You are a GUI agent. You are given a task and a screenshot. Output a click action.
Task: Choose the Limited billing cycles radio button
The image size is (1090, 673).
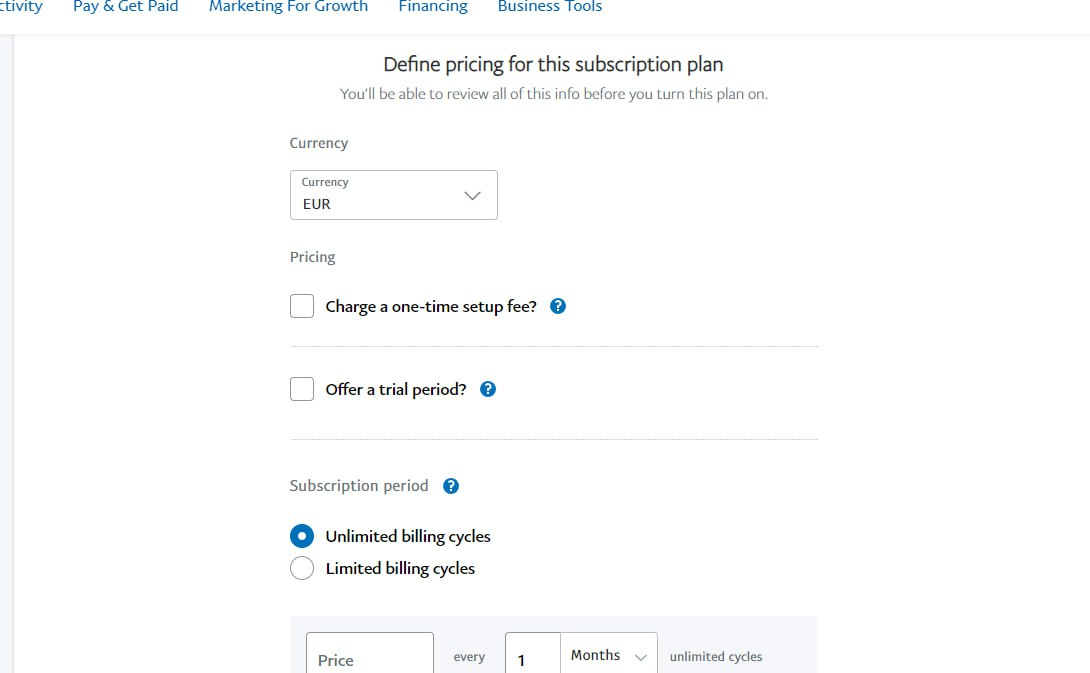coord(302,568)
